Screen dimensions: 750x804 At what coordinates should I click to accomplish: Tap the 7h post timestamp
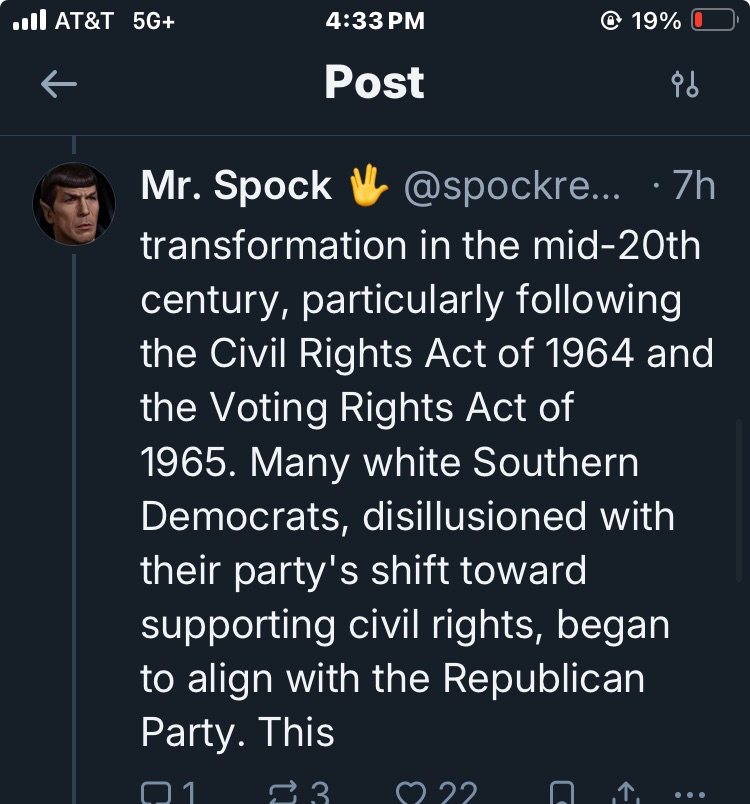coord(693,186)
